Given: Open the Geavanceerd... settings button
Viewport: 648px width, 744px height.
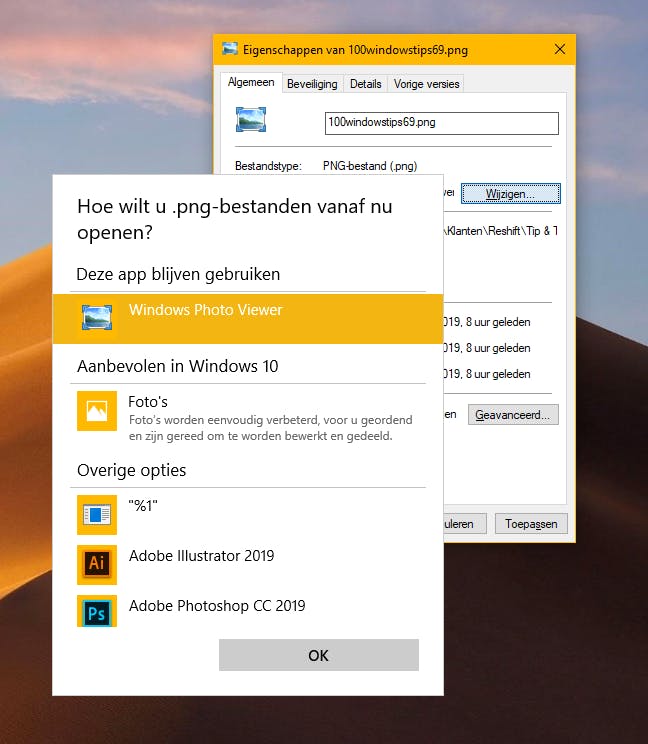Looking at the screenshot, I should click(x=513, y=415).
